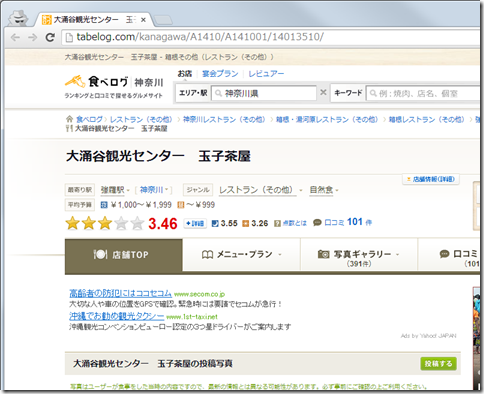484x394 pixels.
Task: Open 店舗情報(詳細) button
Action: tap(431, 179)
